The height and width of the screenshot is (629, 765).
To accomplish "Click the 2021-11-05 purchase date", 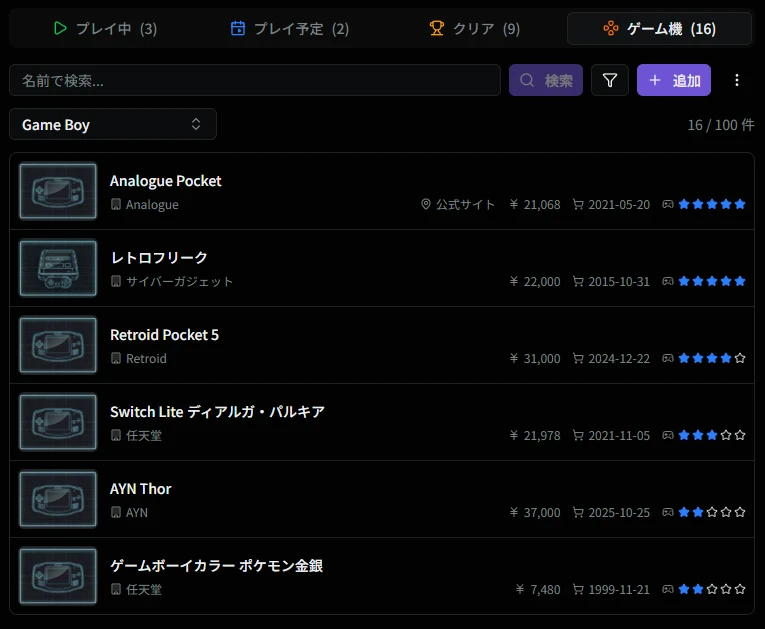I will pyautogui.click(x=619, y=436).
